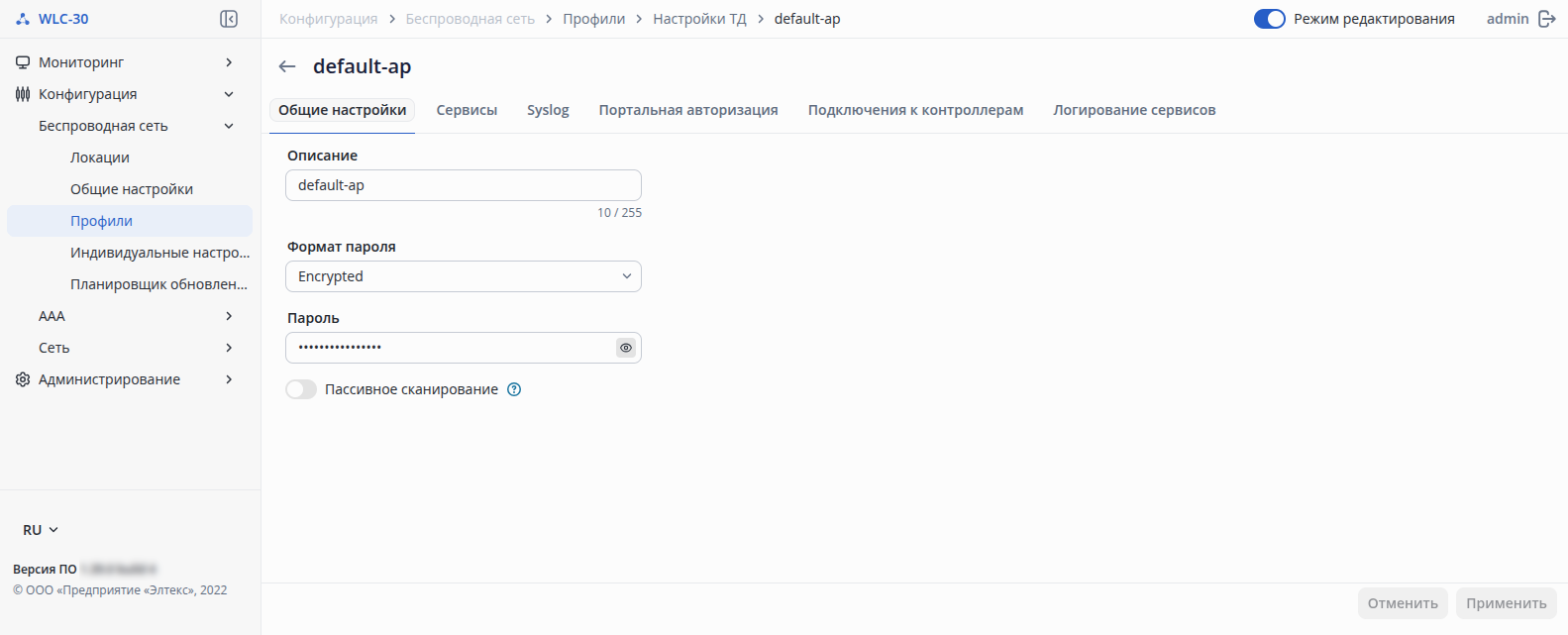Click the Администрирование gear icon
Screen dimensions: 1568x635
tap(23, 379)
